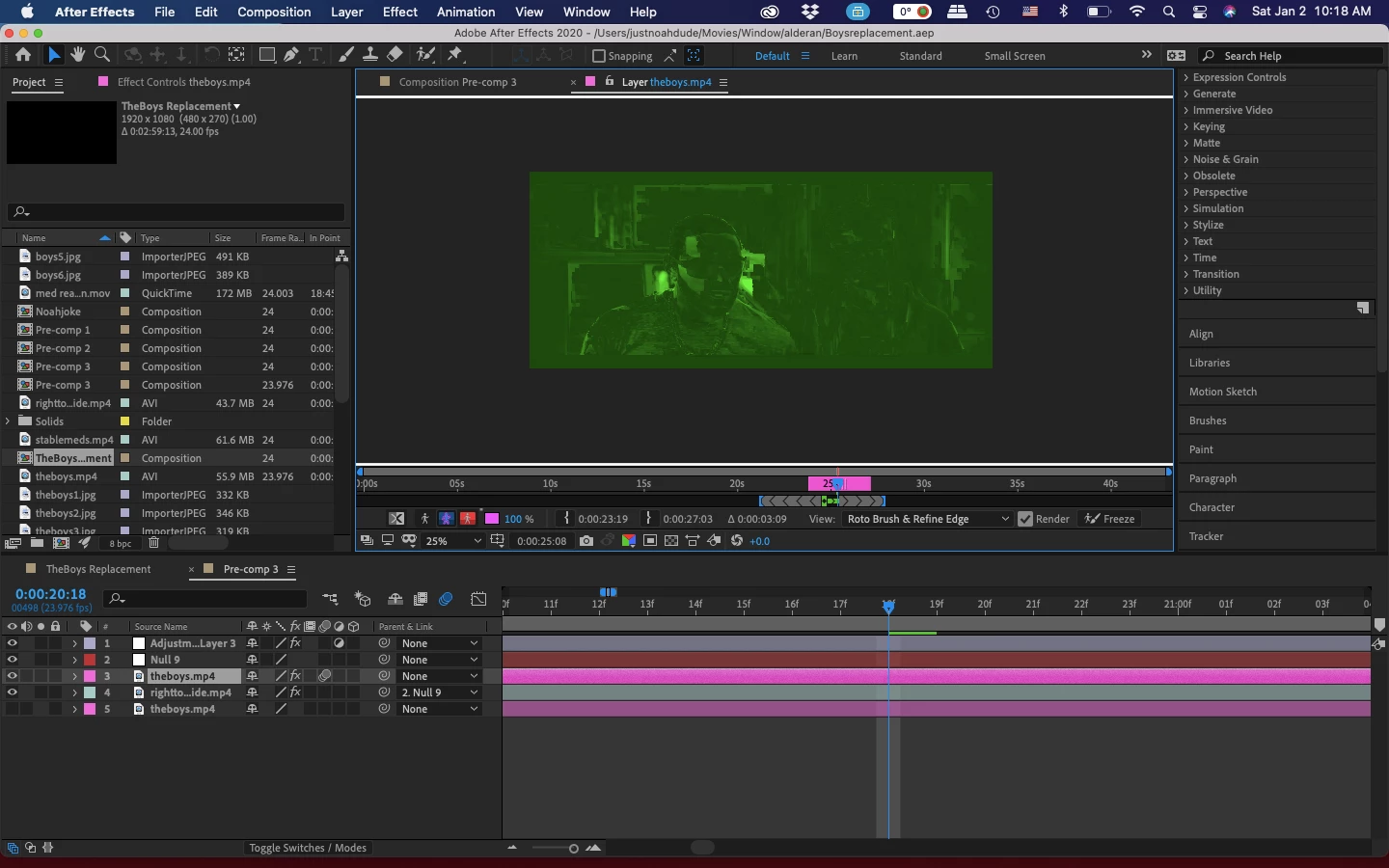Hide Null 9 layer visibility eye
1389x868 pixels.
[x=12, y=660]
